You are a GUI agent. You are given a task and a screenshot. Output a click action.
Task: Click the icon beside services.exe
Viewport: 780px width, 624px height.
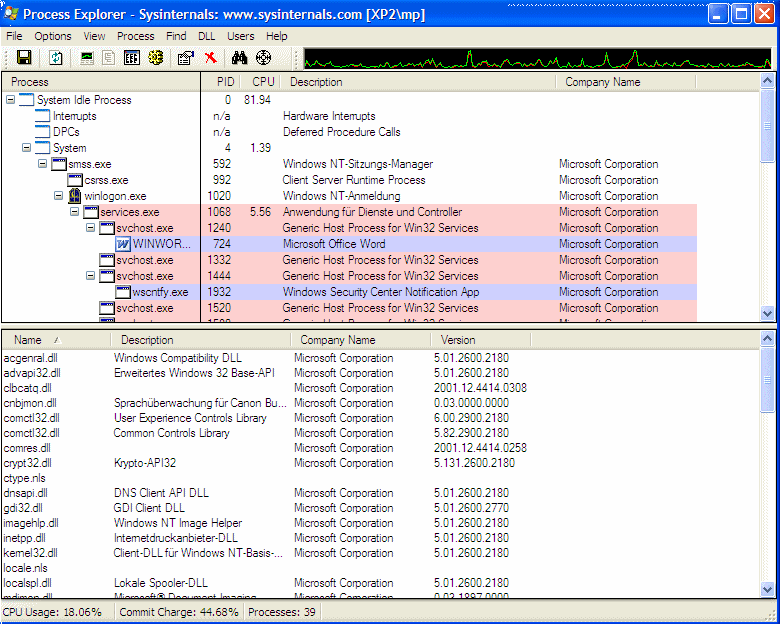pyautogui.click(x=91, y=212)
